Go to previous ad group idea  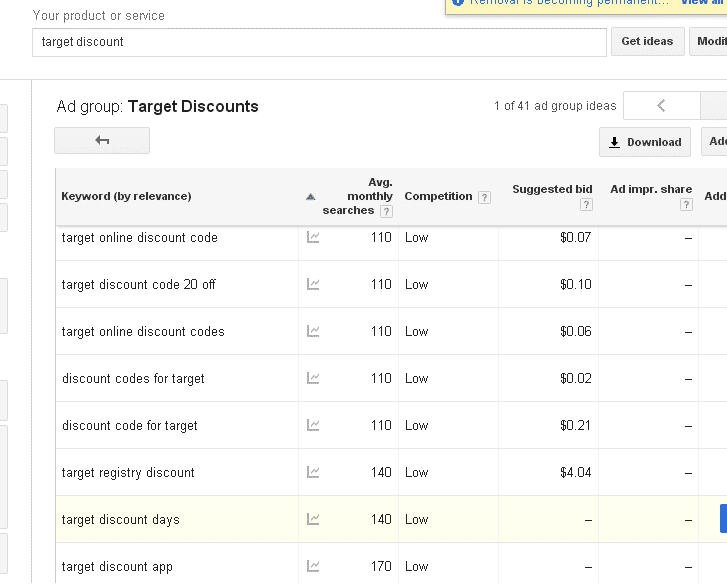[x=662, y=106]
